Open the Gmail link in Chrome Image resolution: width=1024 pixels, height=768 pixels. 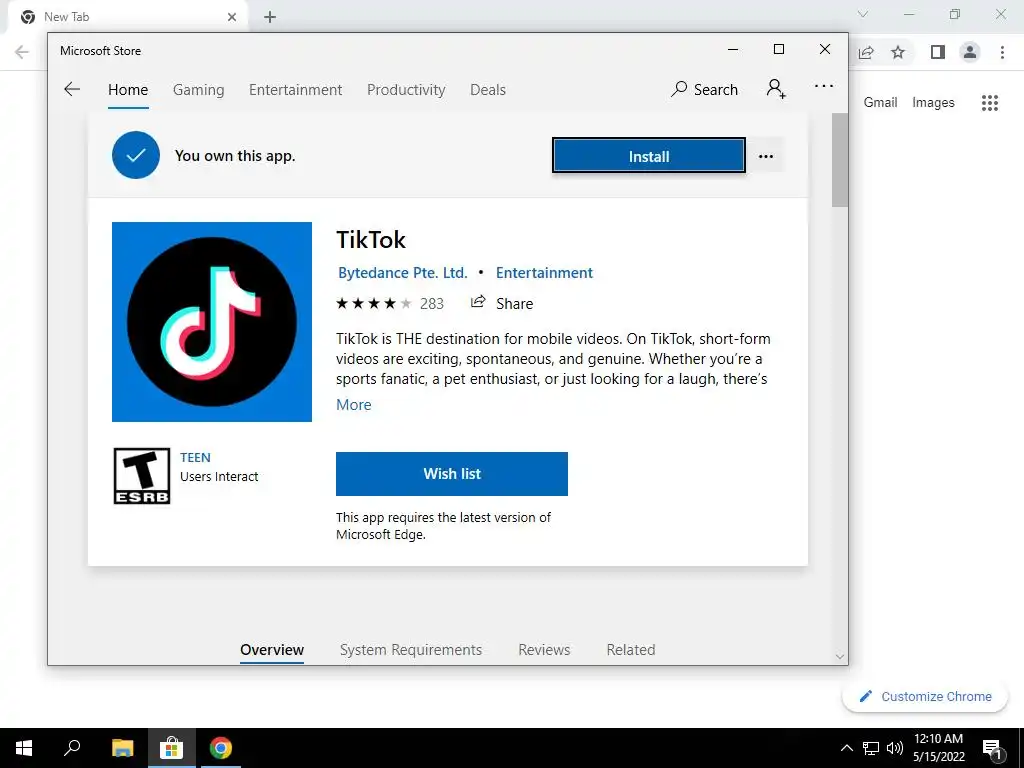click(x=880, y=103)
